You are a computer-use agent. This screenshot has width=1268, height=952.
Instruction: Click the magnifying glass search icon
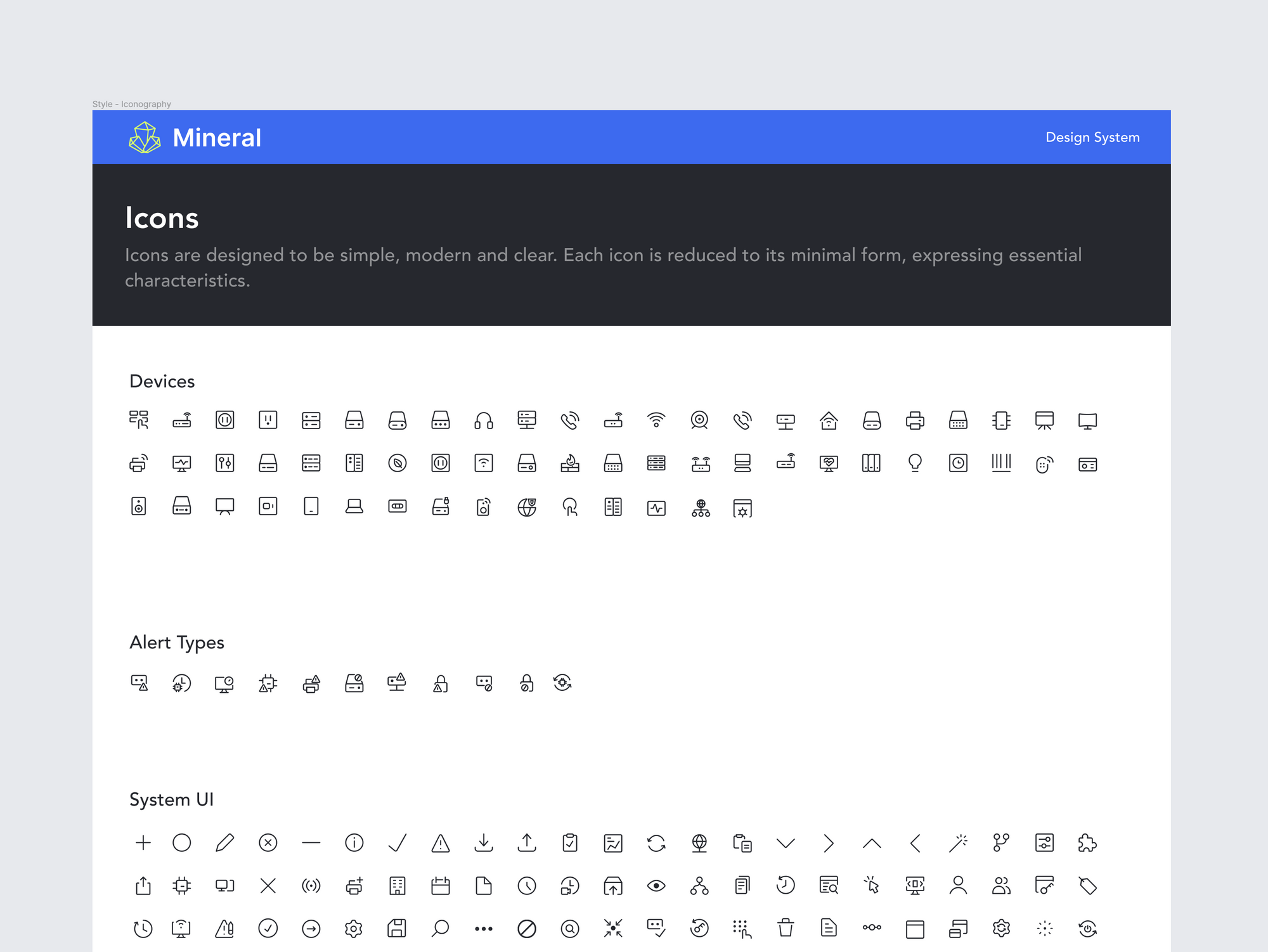(x=440, y=929)
